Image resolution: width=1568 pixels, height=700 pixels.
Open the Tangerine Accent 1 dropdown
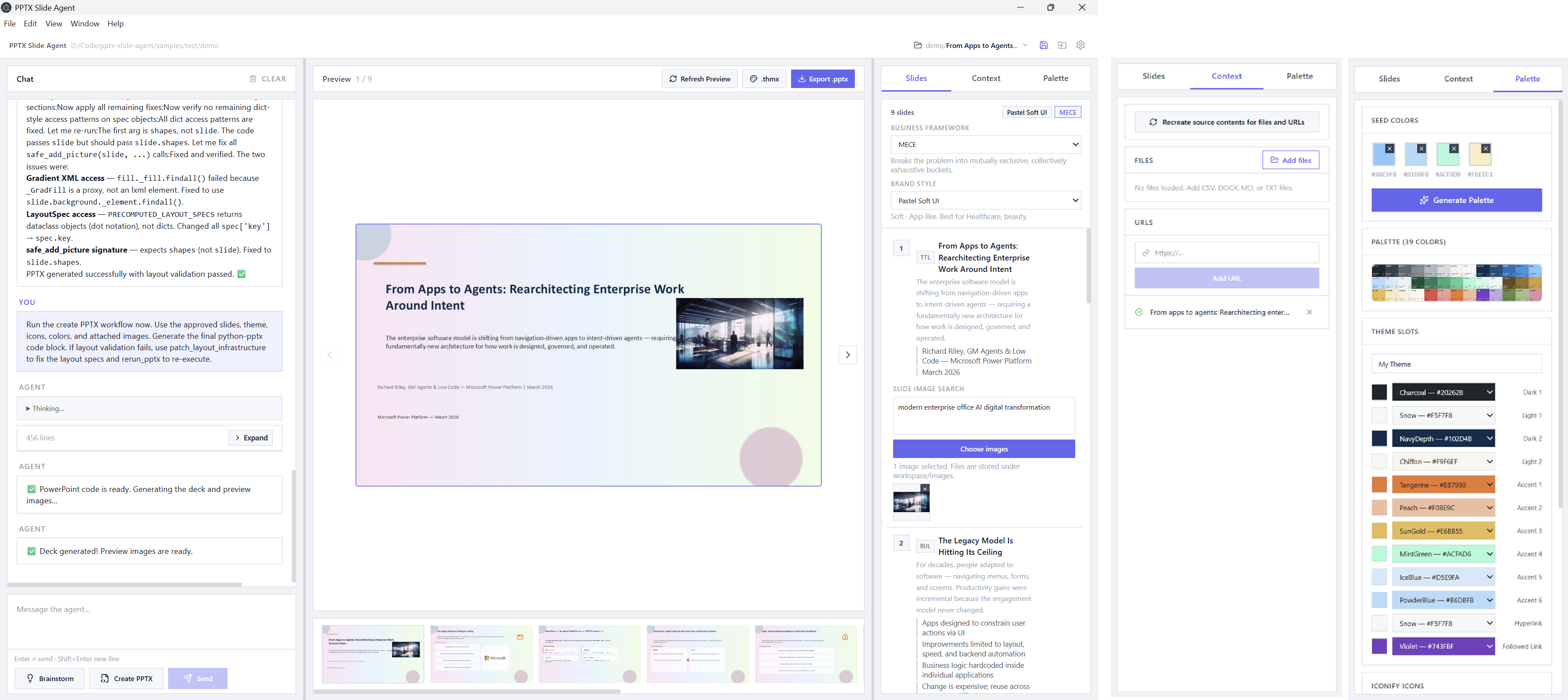pyautogui.click(x=1443, y=484)
